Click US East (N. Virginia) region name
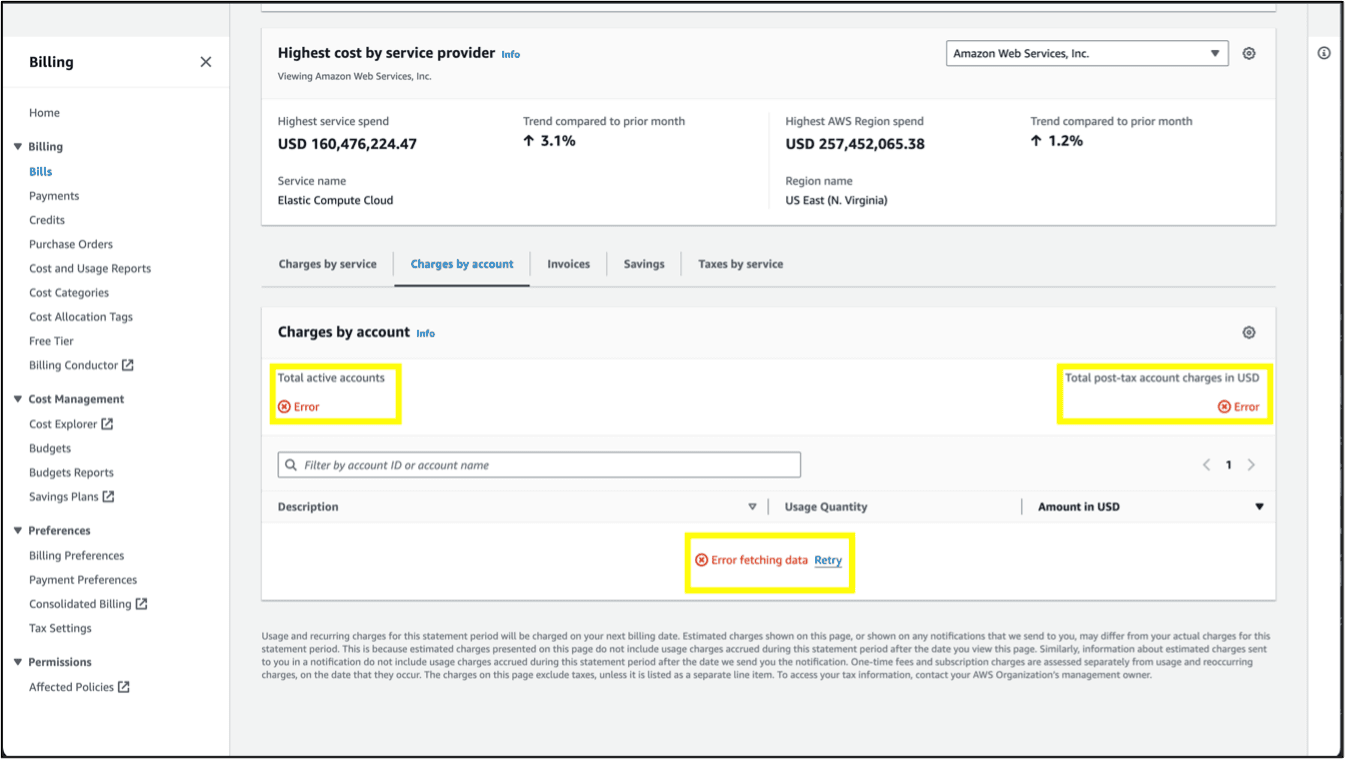1347x763 pixels. (837, 200)
